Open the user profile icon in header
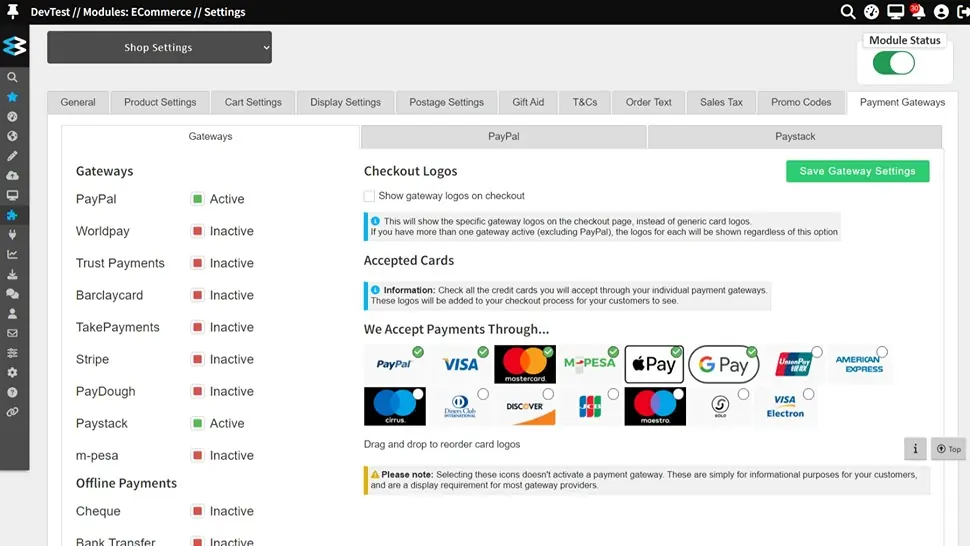 pos(941,12)
